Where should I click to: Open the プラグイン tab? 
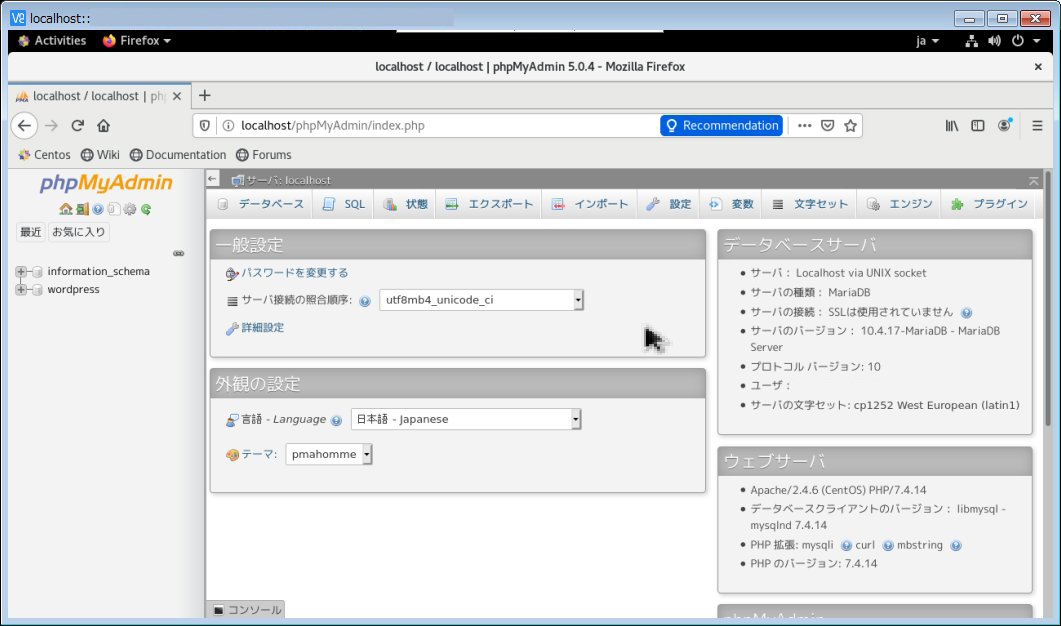[x=989, y=204]
